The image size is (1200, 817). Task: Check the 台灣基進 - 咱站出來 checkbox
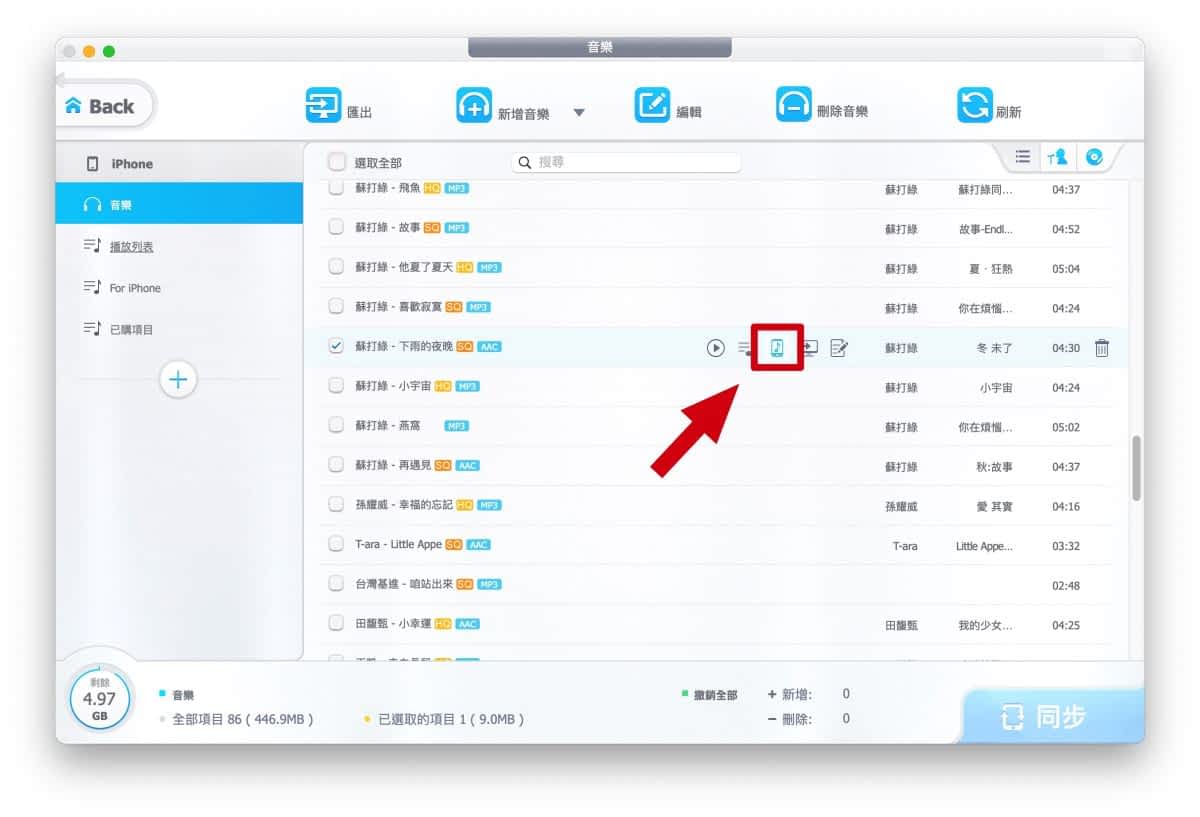pos(336,584)
